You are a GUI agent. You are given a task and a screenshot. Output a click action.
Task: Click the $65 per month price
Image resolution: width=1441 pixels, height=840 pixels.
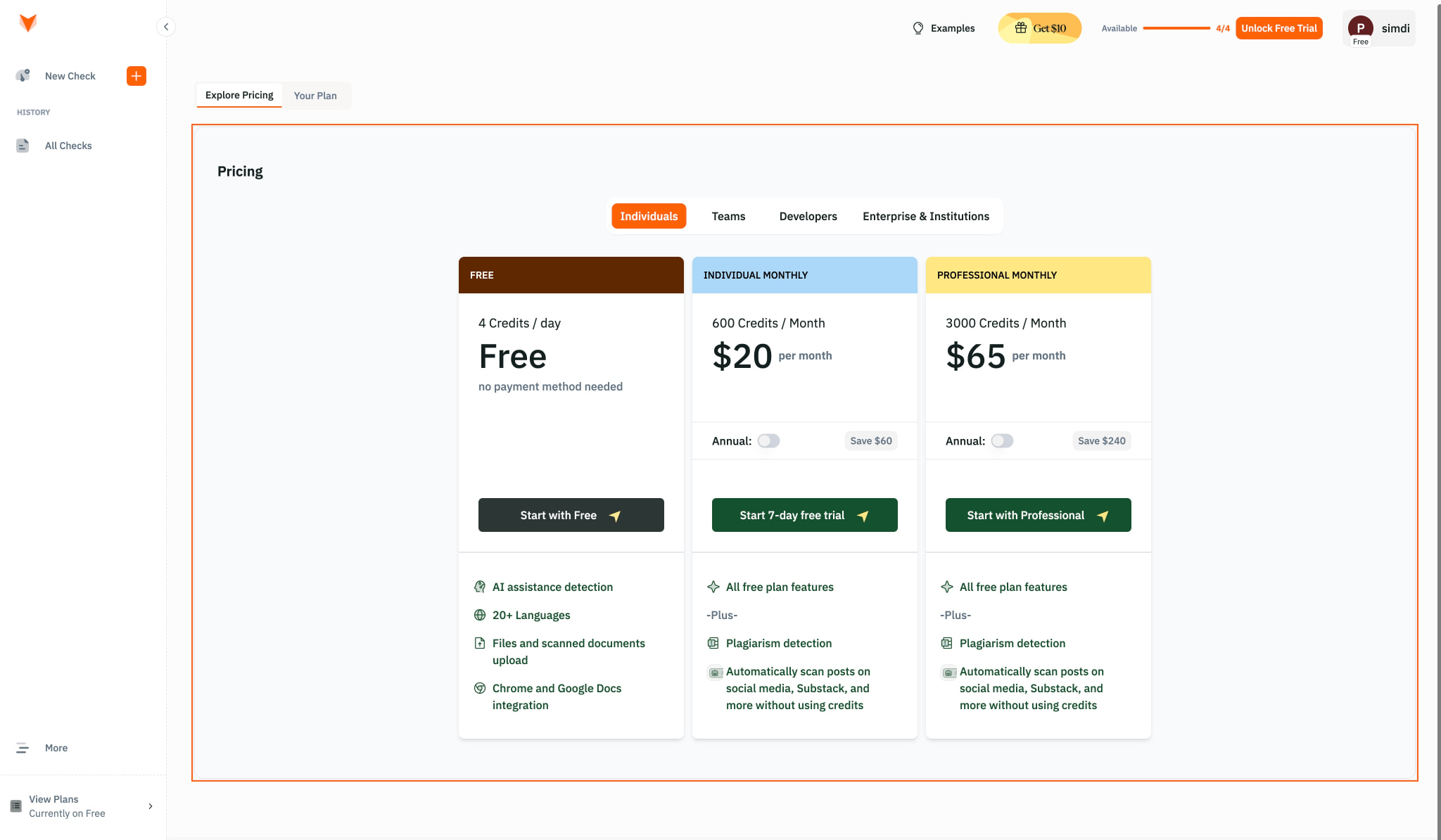1005,356
